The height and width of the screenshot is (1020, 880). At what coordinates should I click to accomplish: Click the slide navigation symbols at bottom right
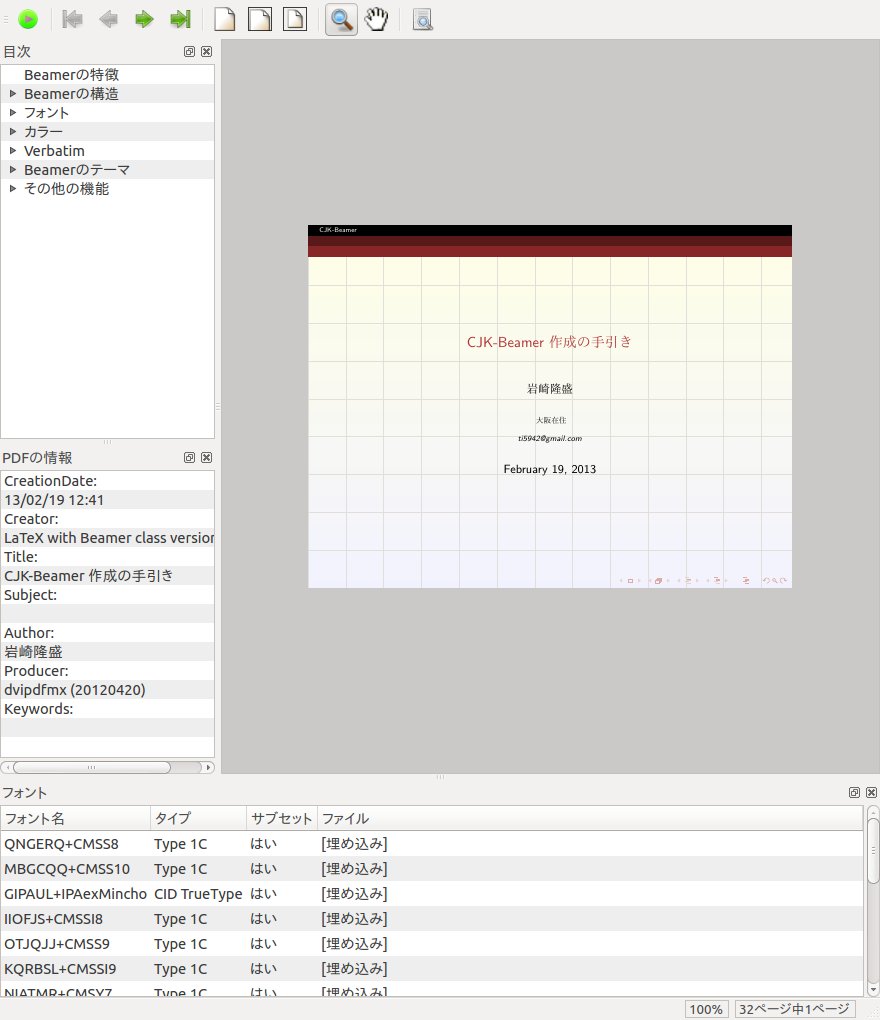702,580
